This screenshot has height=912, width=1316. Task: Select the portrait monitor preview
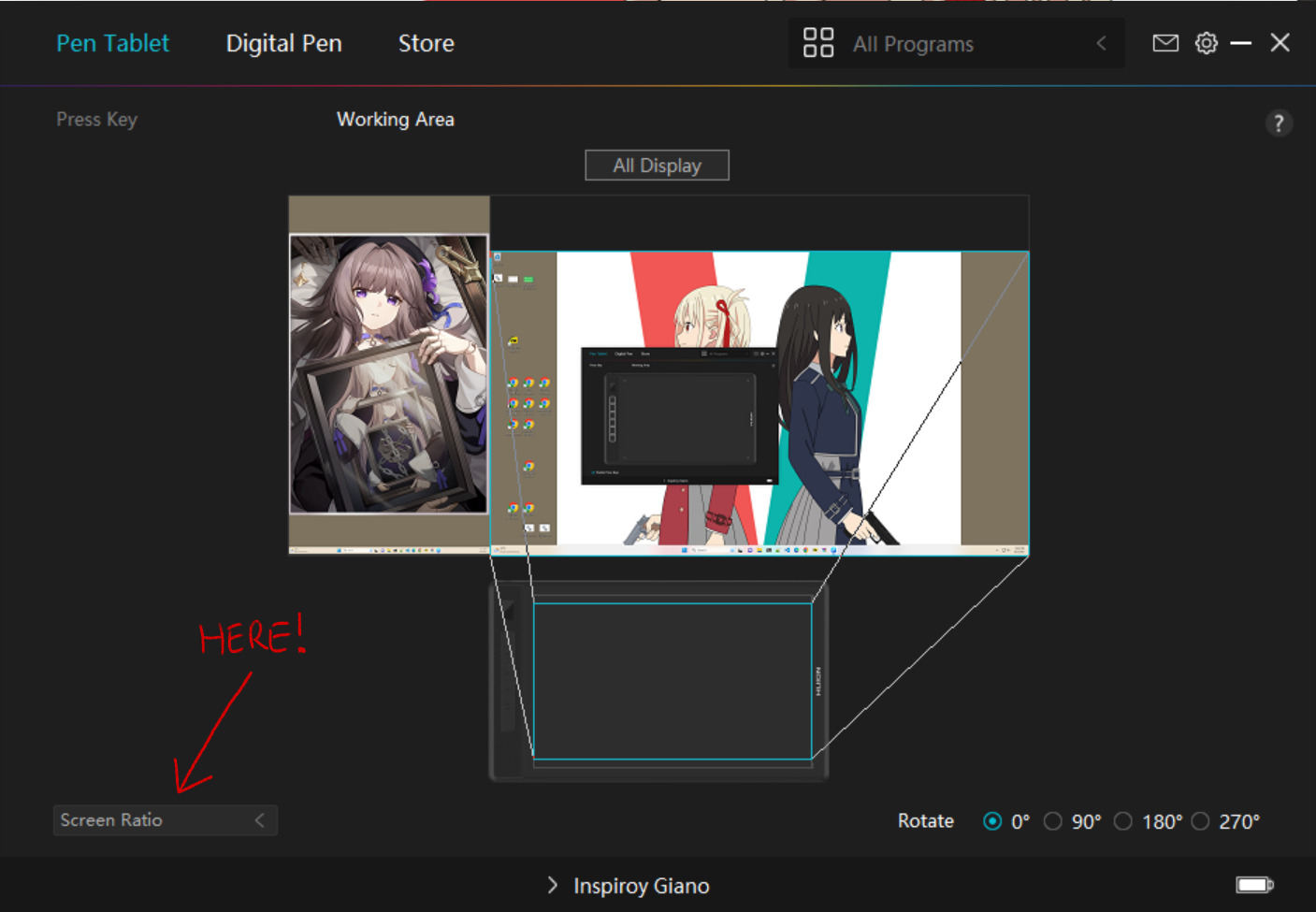click(389, 375)
